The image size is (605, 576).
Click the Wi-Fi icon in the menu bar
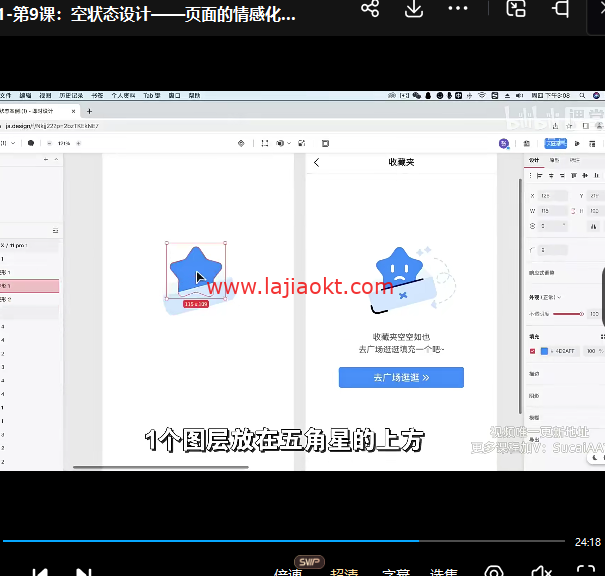tap(482, 95)
